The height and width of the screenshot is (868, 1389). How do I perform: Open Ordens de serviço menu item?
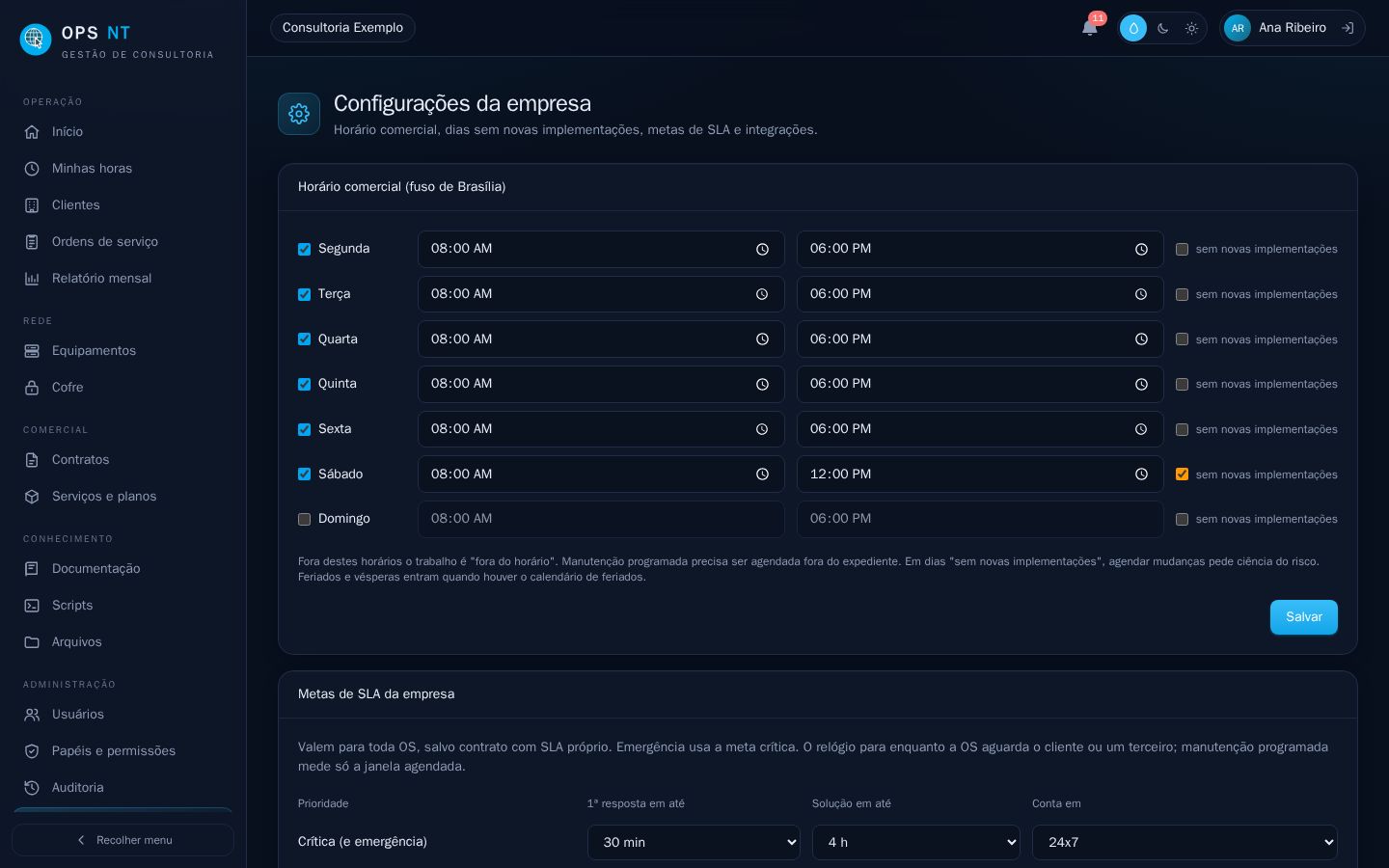(123, 242)
